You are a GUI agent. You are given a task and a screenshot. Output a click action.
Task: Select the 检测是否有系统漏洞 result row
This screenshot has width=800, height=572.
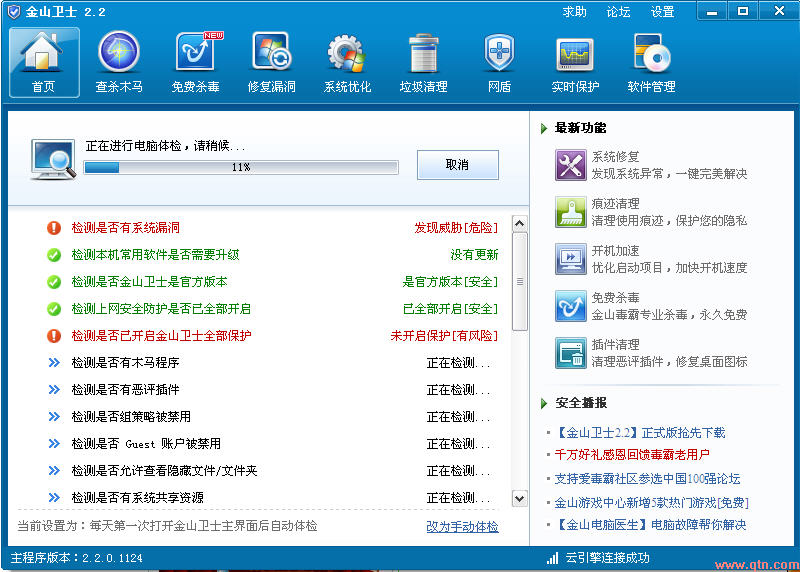tap(126, 228)
